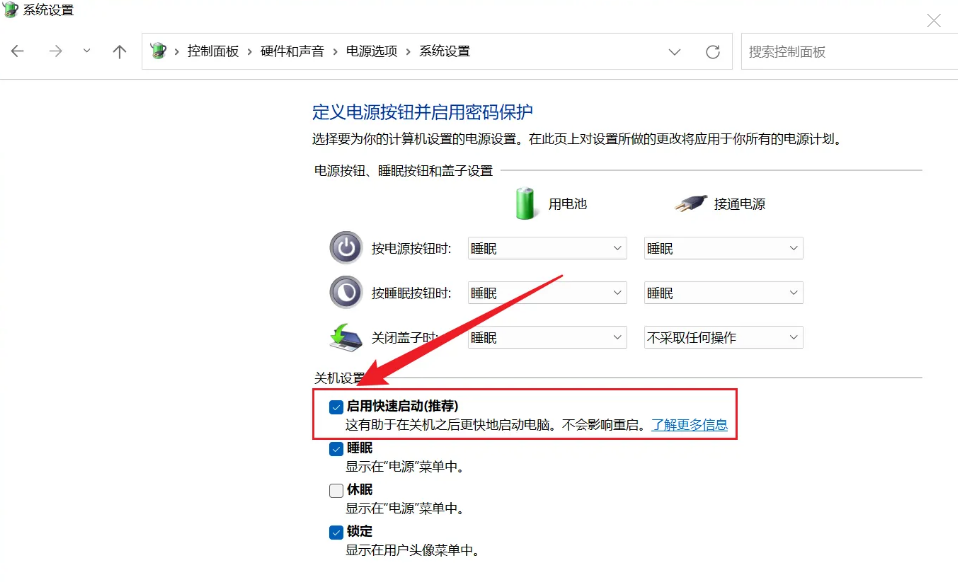Image resolution: width=958 pixels, height=582 pixels.
Task: Navigate to 硬件和声音 breadcrumb
Action: pyautogui.click(x=292, y=52)
